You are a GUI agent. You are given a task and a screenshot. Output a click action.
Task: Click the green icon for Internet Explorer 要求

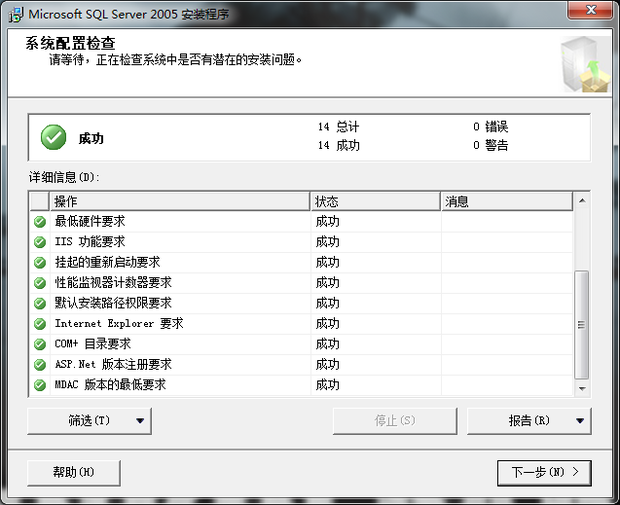click(x=40, y=324)
